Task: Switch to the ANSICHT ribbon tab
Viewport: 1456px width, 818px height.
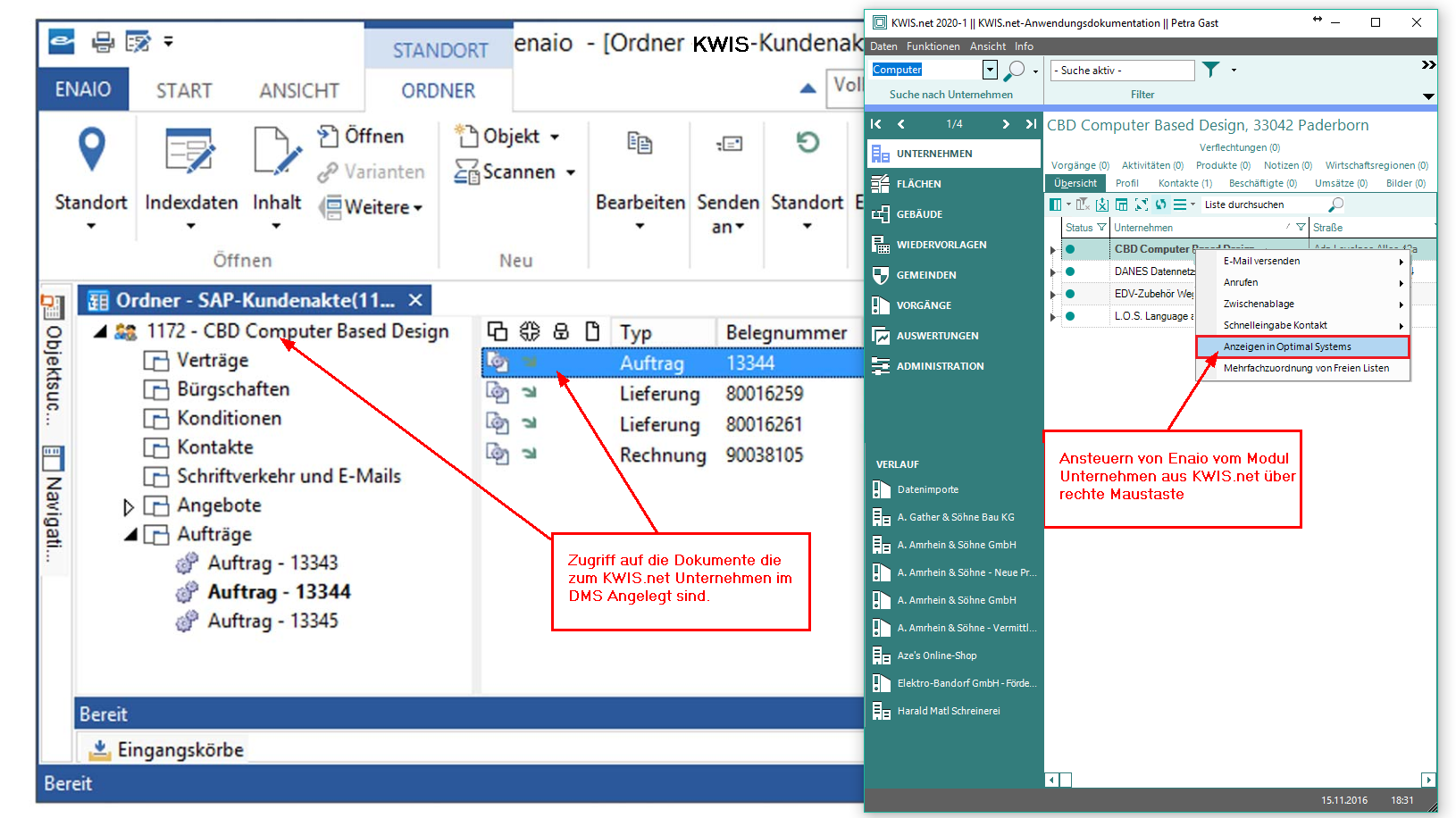Action: click(x=299, y=90)
